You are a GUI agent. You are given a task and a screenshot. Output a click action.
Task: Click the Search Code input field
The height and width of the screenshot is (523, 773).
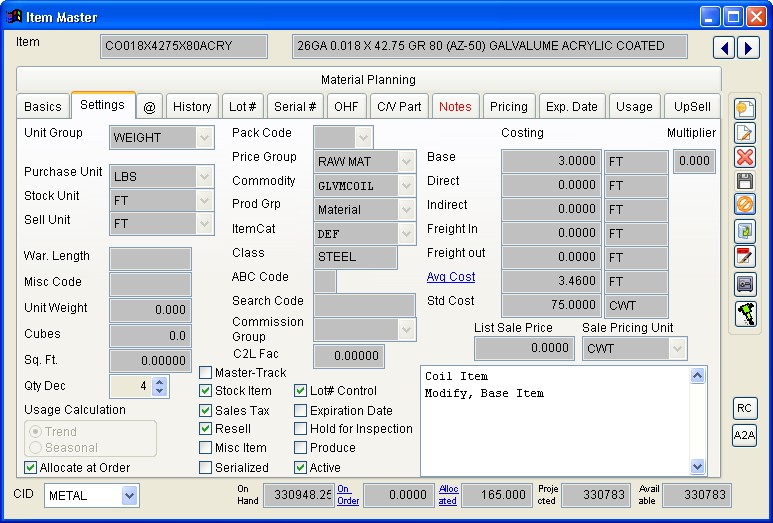pyautogui.click(x=364, y=305)
